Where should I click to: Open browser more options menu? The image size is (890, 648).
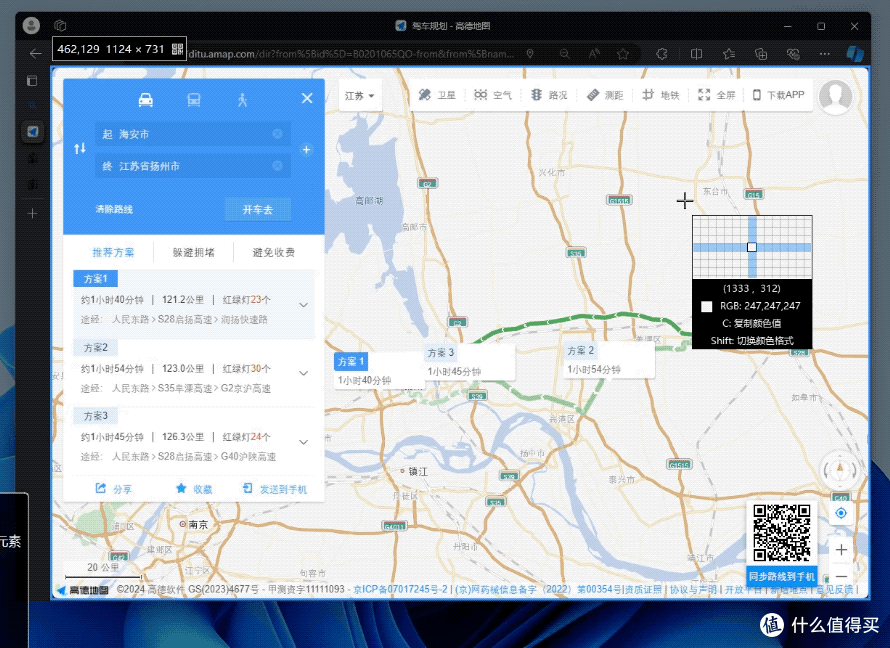coord(825,54)
